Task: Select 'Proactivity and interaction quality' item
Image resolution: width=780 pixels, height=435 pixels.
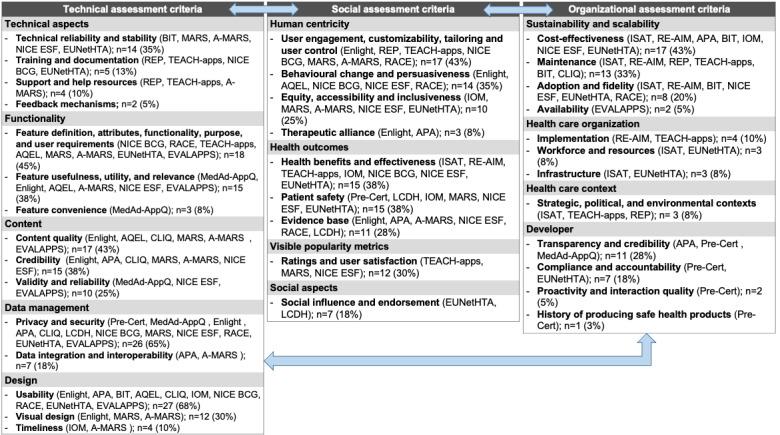Action: pyautogui.click(x=615, y=291)
